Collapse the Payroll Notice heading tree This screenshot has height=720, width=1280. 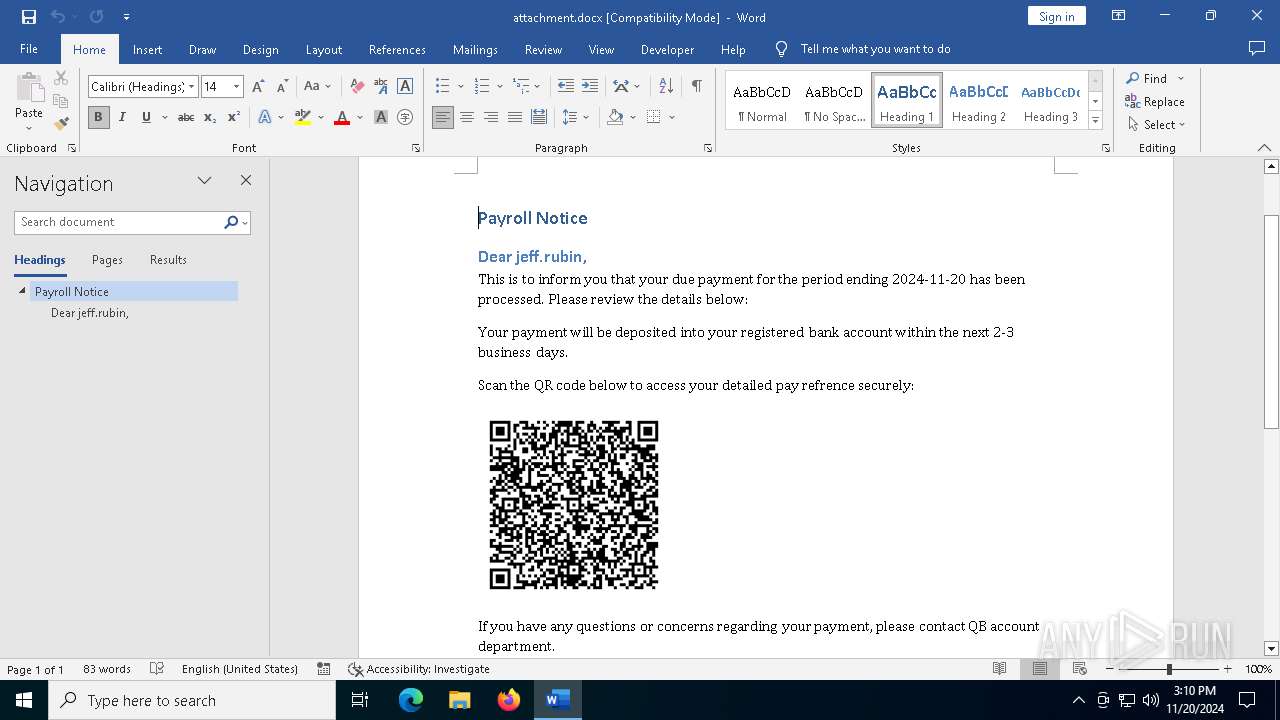pyautogui.click(x=22, y=291)
